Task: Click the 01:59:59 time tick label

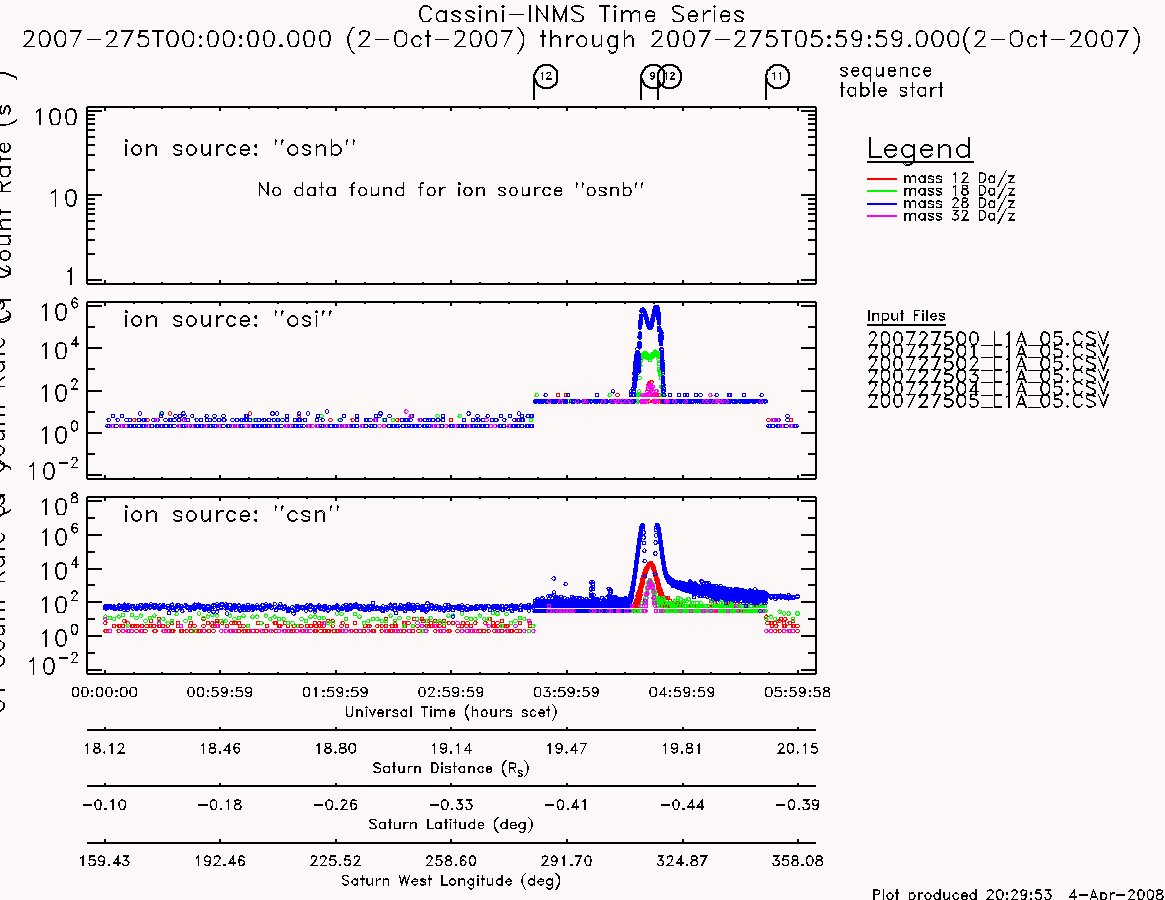Action: click(x=335, y=692)
